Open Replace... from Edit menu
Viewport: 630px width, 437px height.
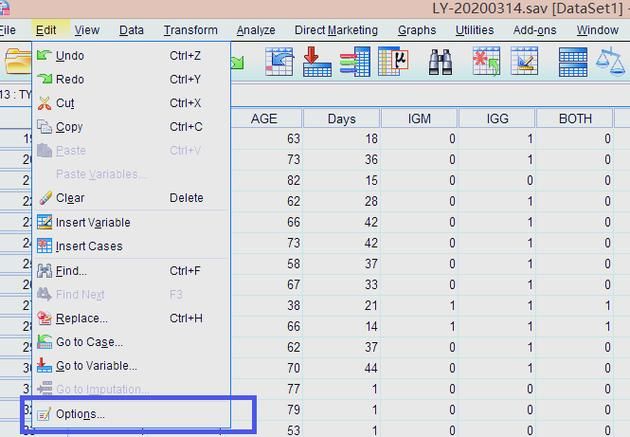point(131,318)
